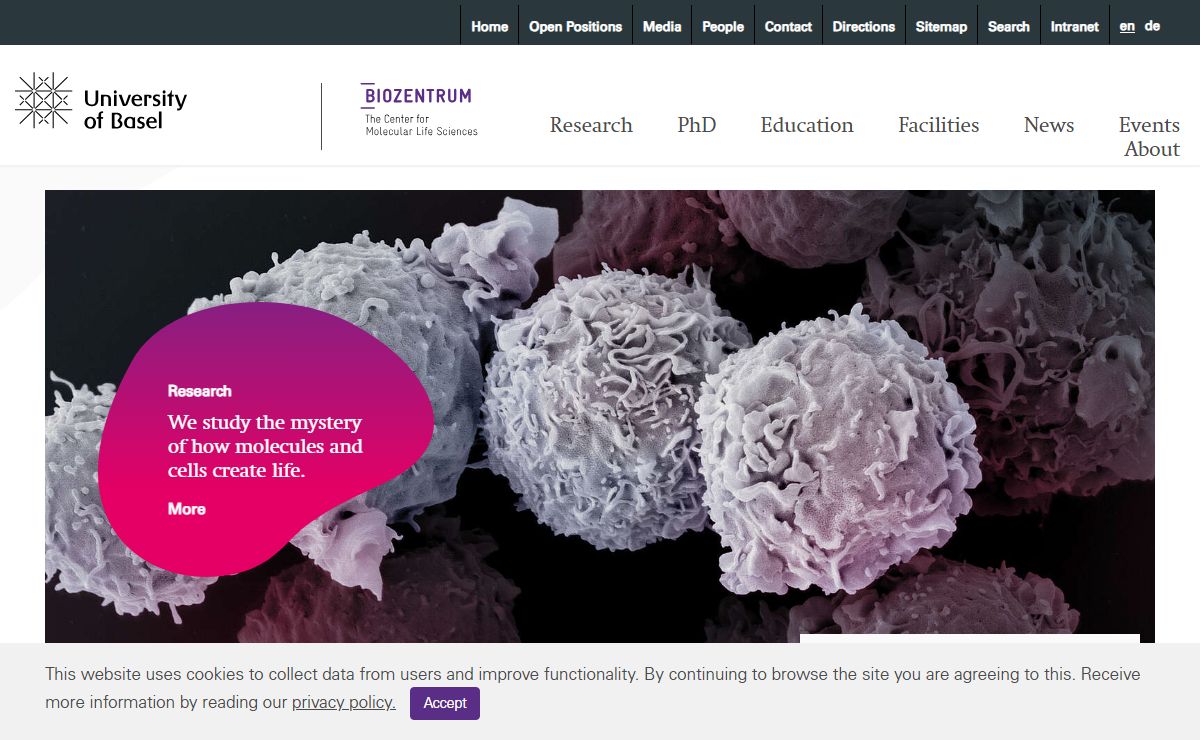Open the privacy policy link
The image size is (1200, 740).
(344, 702)
